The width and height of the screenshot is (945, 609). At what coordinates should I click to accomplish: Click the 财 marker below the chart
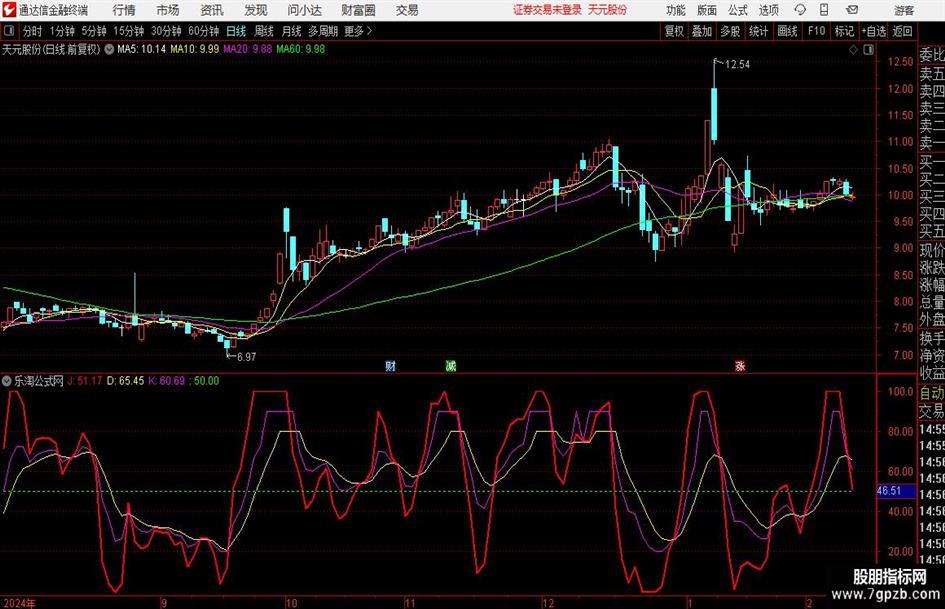point(391,366)
